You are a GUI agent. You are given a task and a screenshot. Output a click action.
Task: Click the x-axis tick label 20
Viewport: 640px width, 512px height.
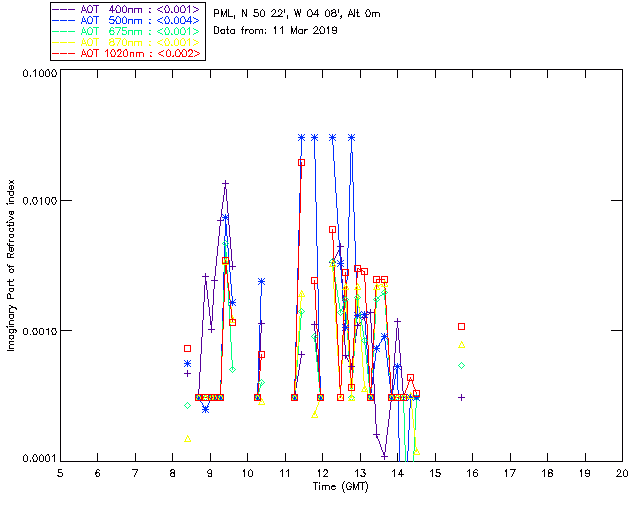(622, 473)
